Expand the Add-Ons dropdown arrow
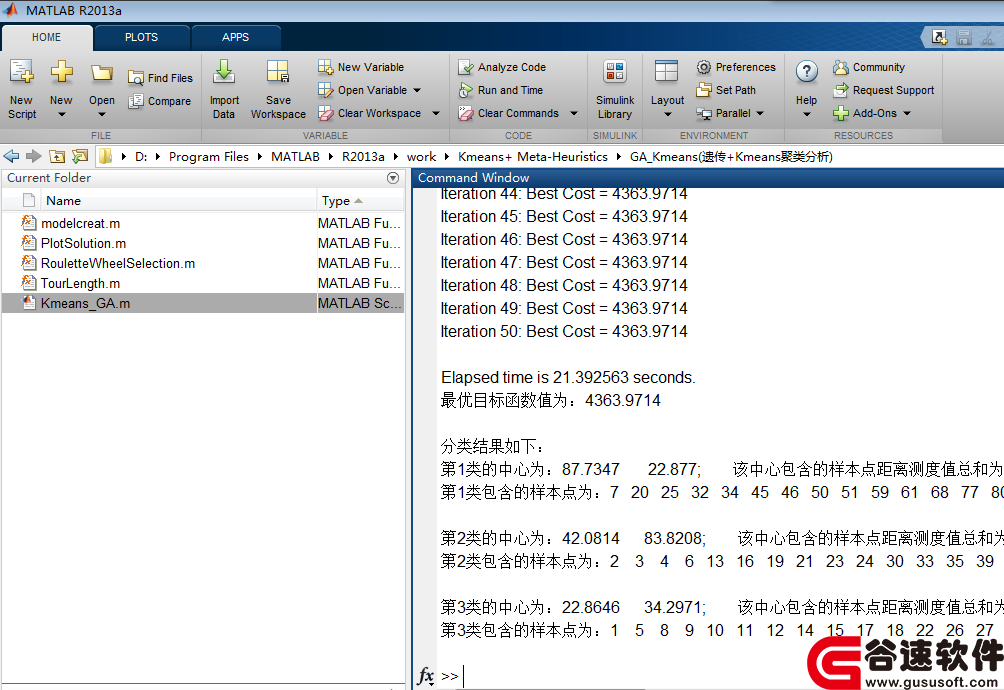Image resolution: width=1004 pixels, height=690 pixels. coord(907,113)
